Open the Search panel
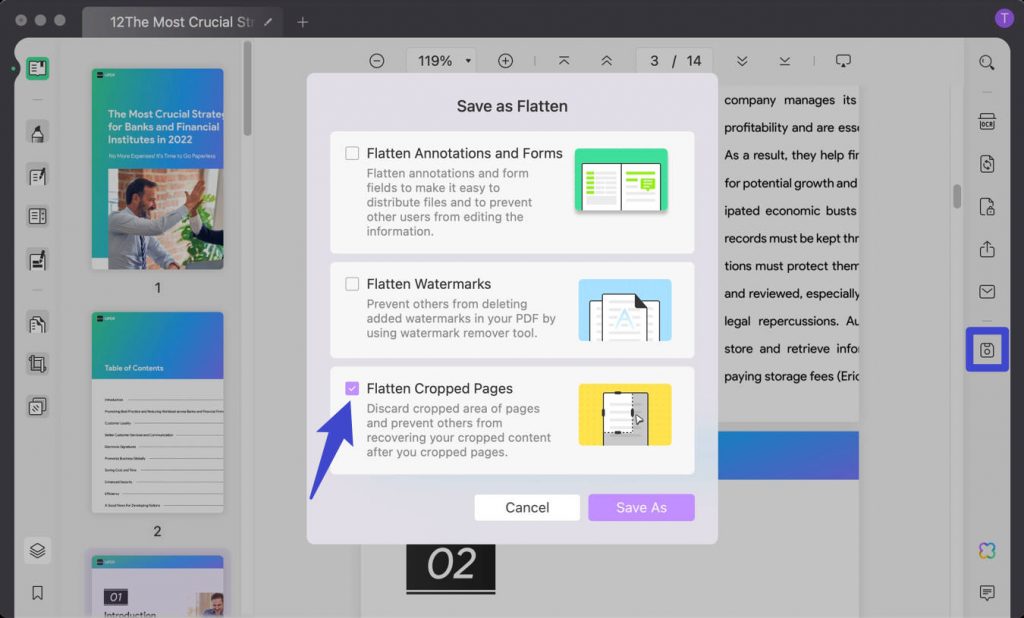1024x618 pixels. point(987,62)
